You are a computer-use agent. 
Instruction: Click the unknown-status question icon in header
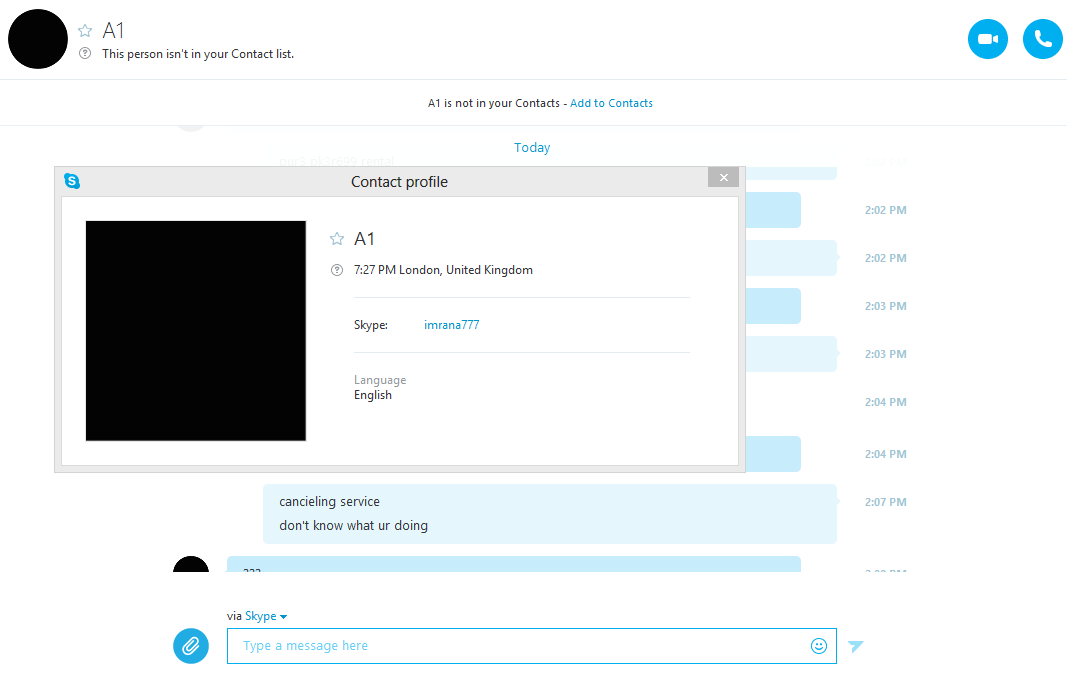click(85, 53)
